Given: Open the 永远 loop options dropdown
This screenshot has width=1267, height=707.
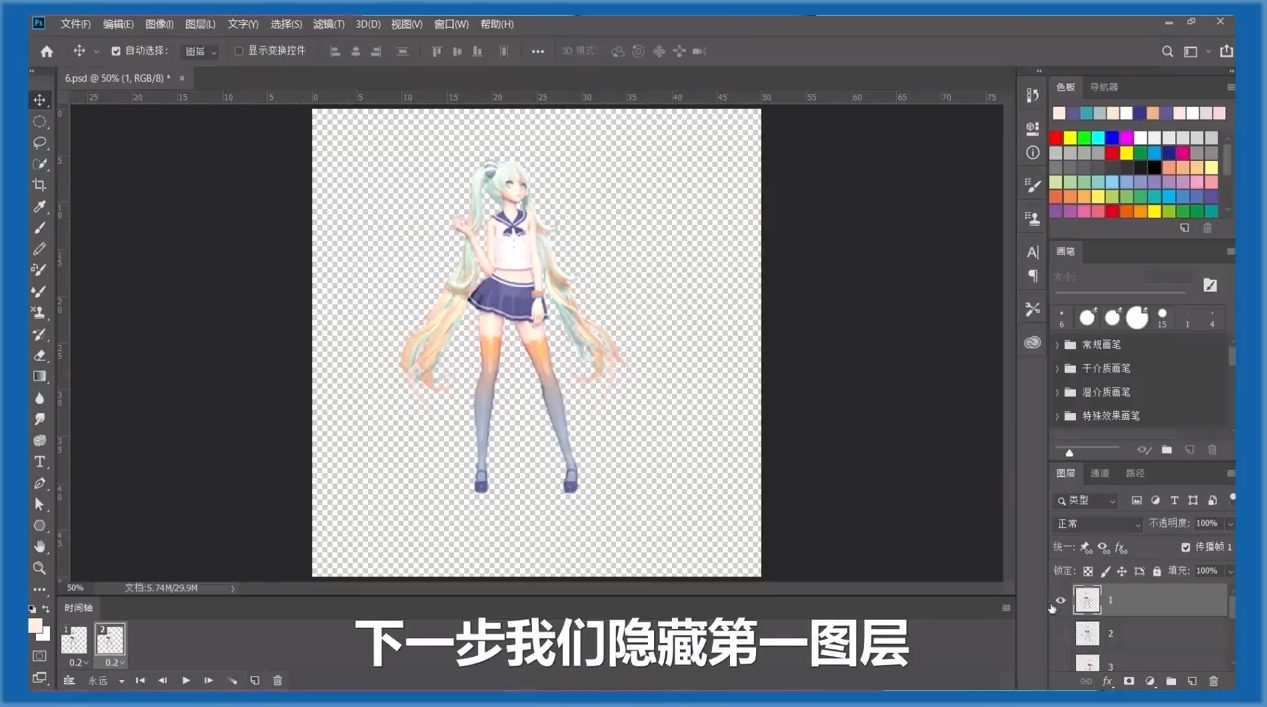Looking at the screenshot, I should tap(106, 681).
